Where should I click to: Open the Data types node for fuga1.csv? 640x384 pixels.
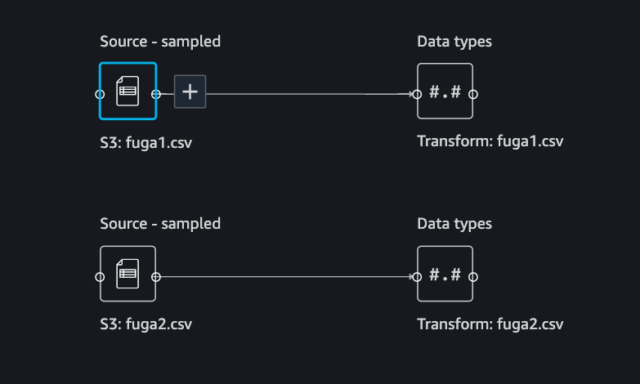pos(445,91)
